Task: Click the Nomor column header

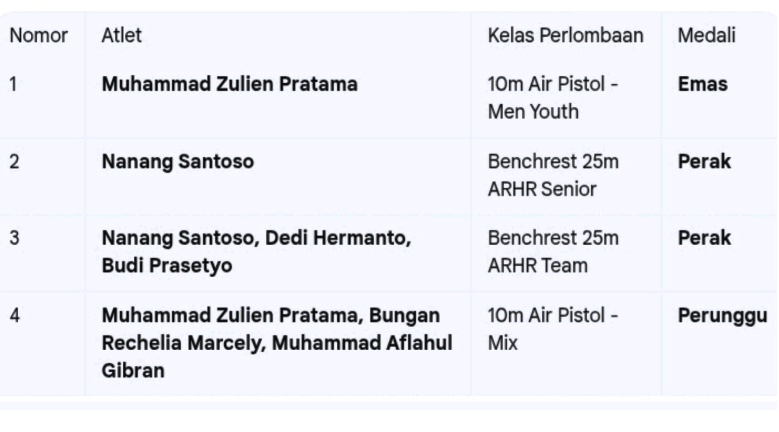Action: click(x=39, y=36)
